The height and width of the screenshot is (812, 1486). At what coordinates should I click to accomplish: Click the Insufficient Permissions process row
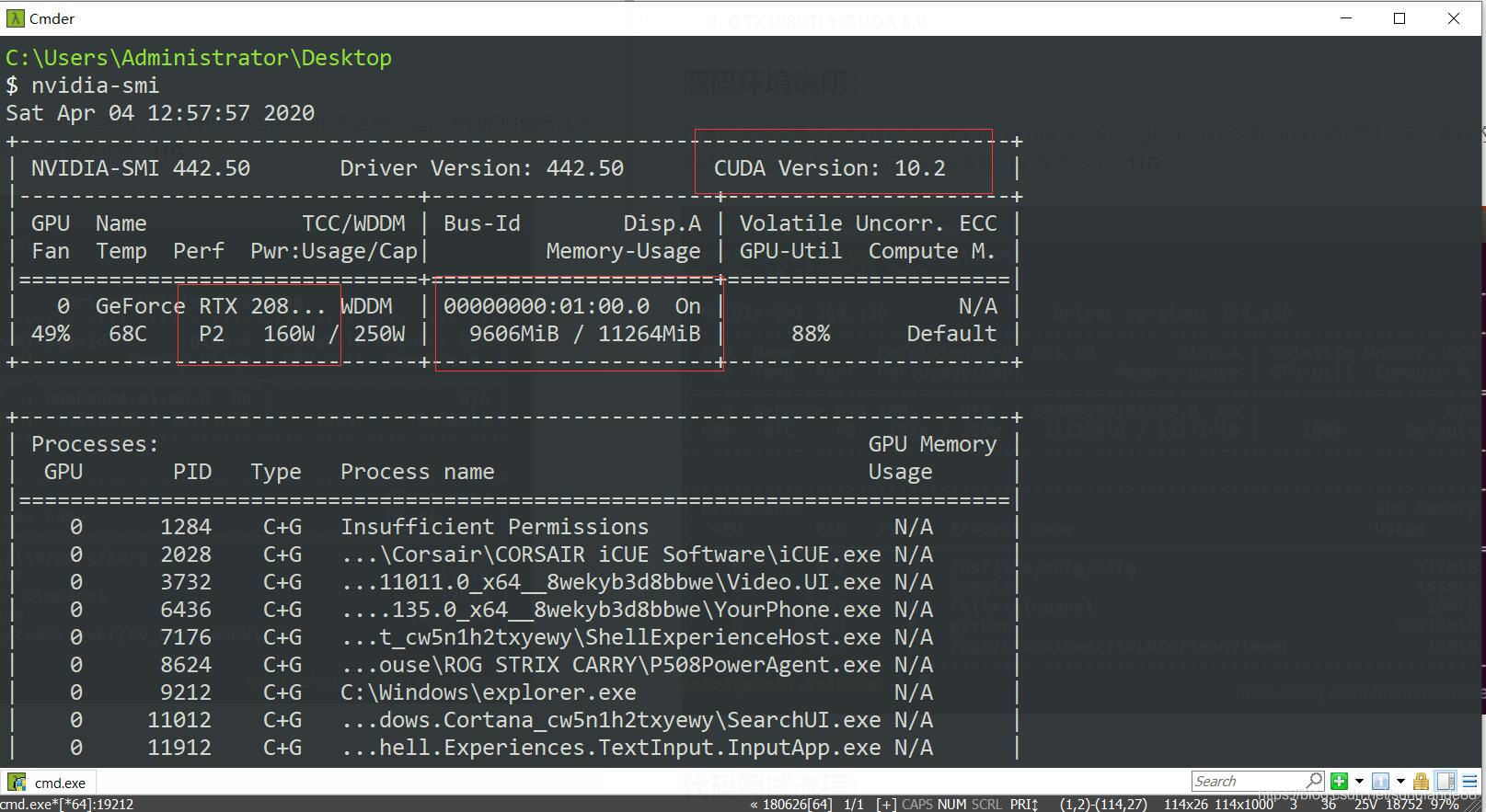[513, 527]
